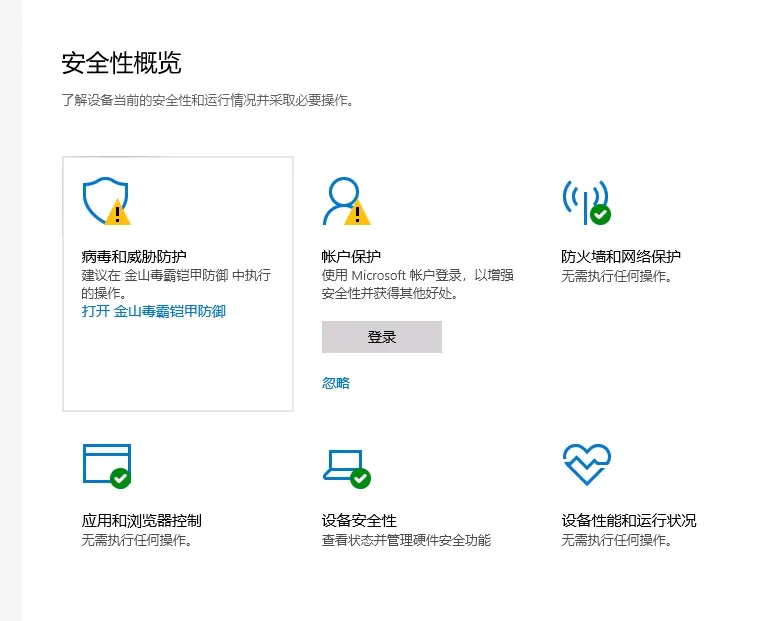Click the app and browser control window icon
Image resolution: width=763 pixels, height=621 pixels.
click(107, 466)
